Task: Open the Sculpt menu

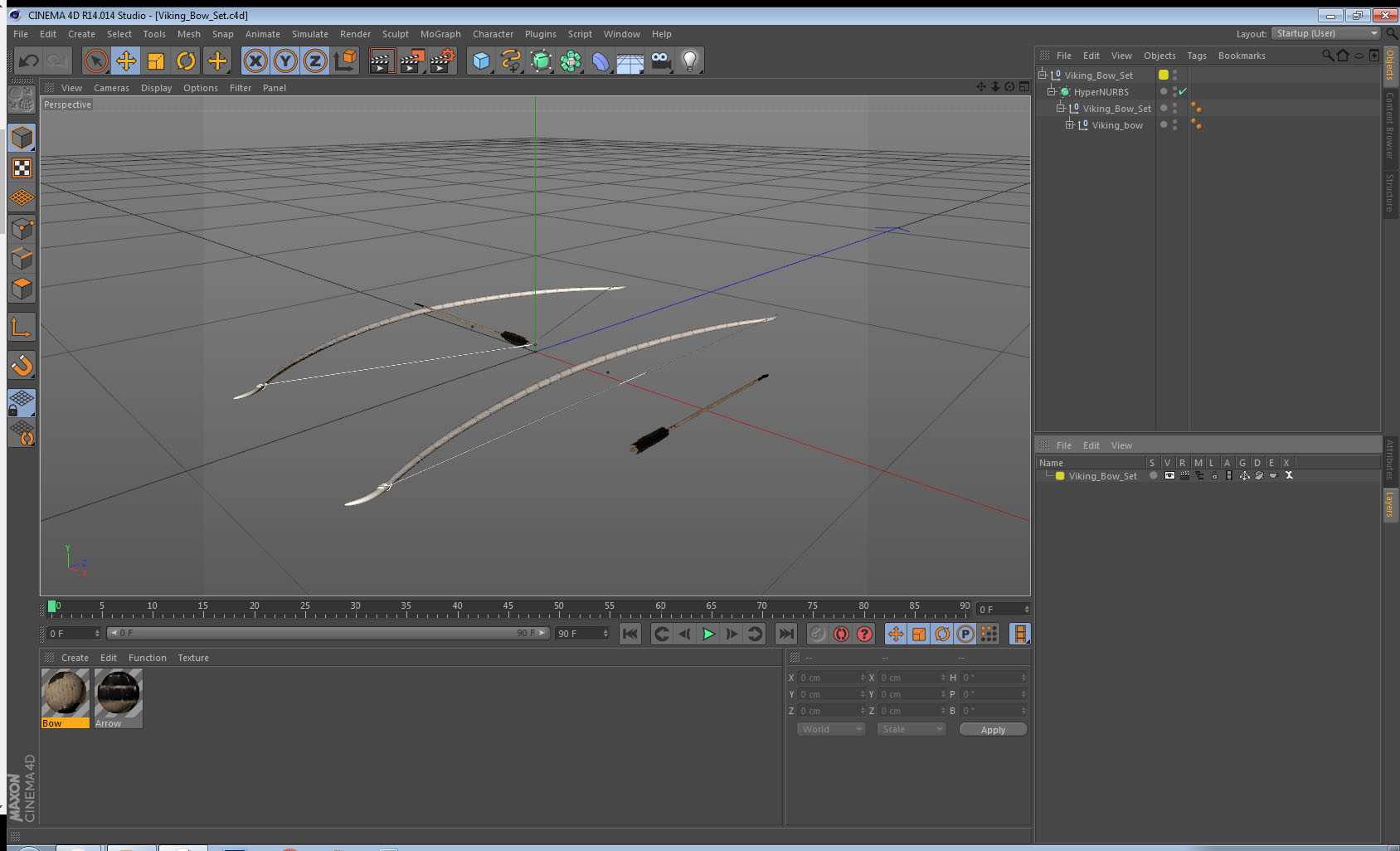Action: pyautogui.click(x=396, y=34)
